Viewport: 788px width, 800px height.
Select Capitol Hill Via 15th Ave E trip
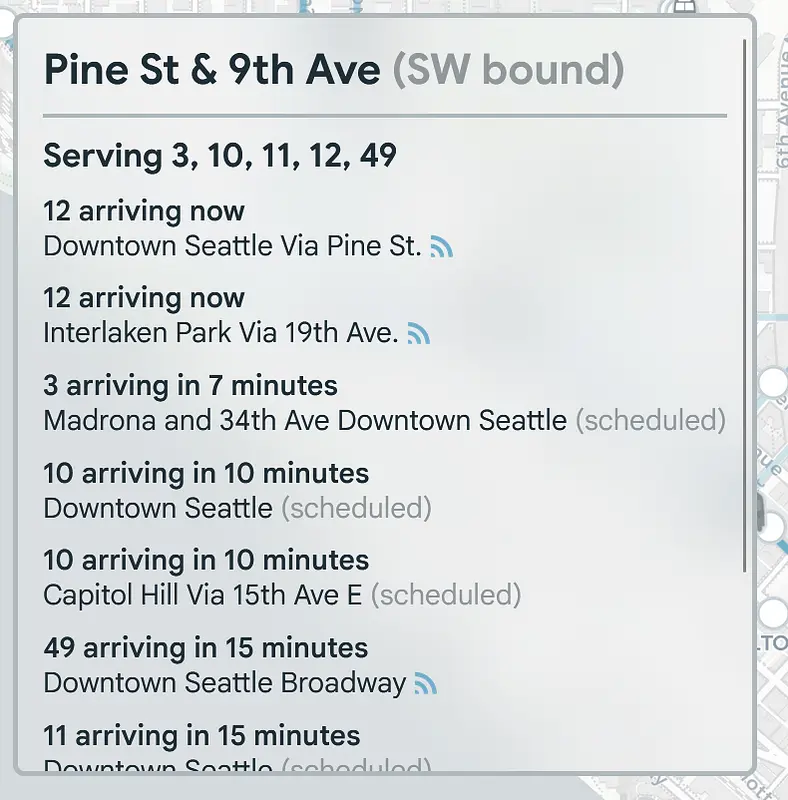pos(203,595)
